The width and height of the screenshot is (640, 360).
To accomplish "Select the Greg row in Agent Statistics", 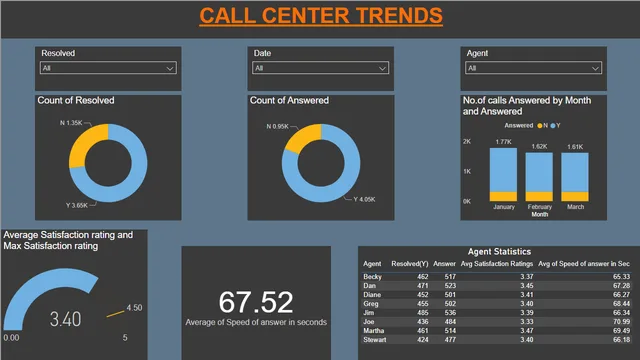I will (x=496, y=304).
